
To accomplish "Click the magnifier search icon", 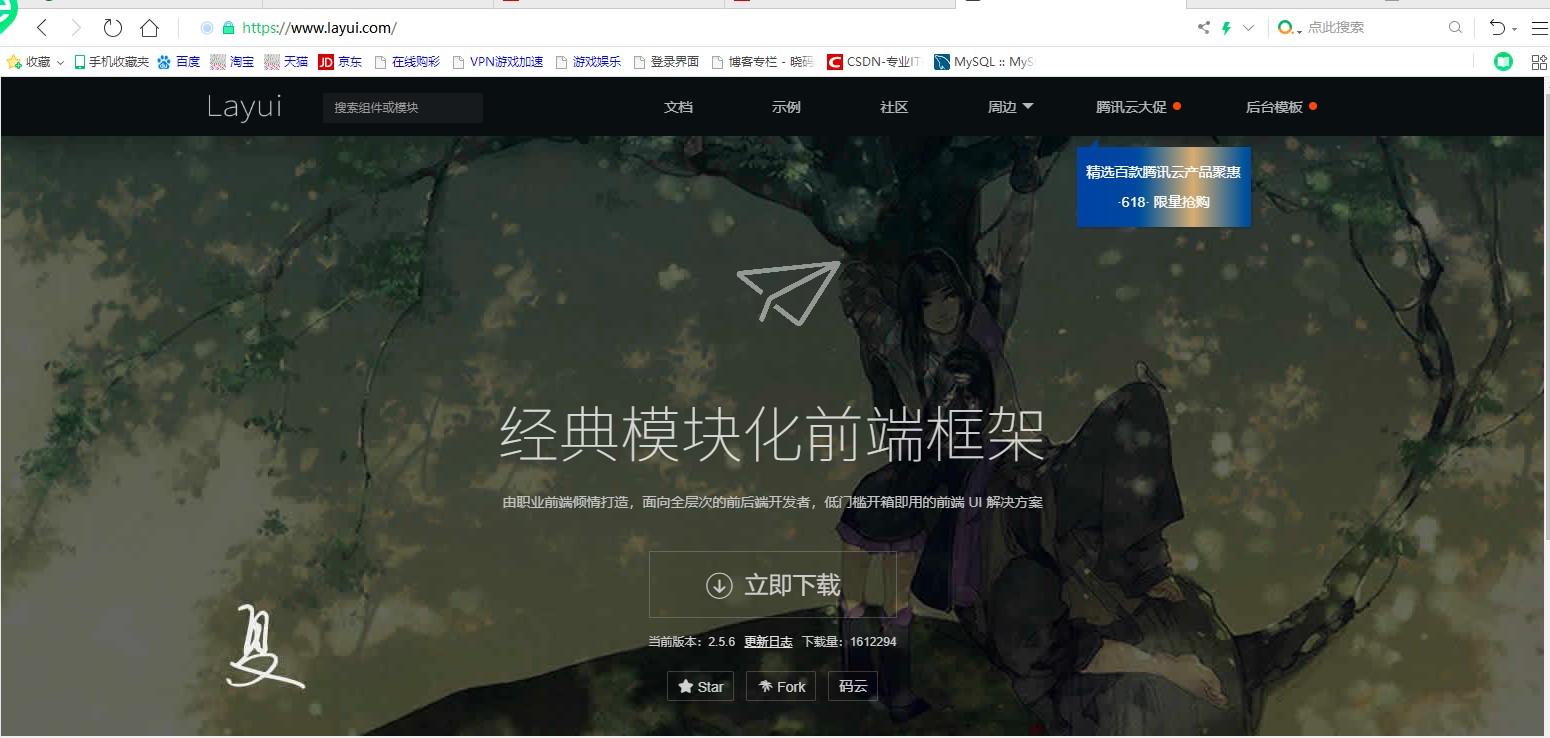I will click(x=1455, y=28).
